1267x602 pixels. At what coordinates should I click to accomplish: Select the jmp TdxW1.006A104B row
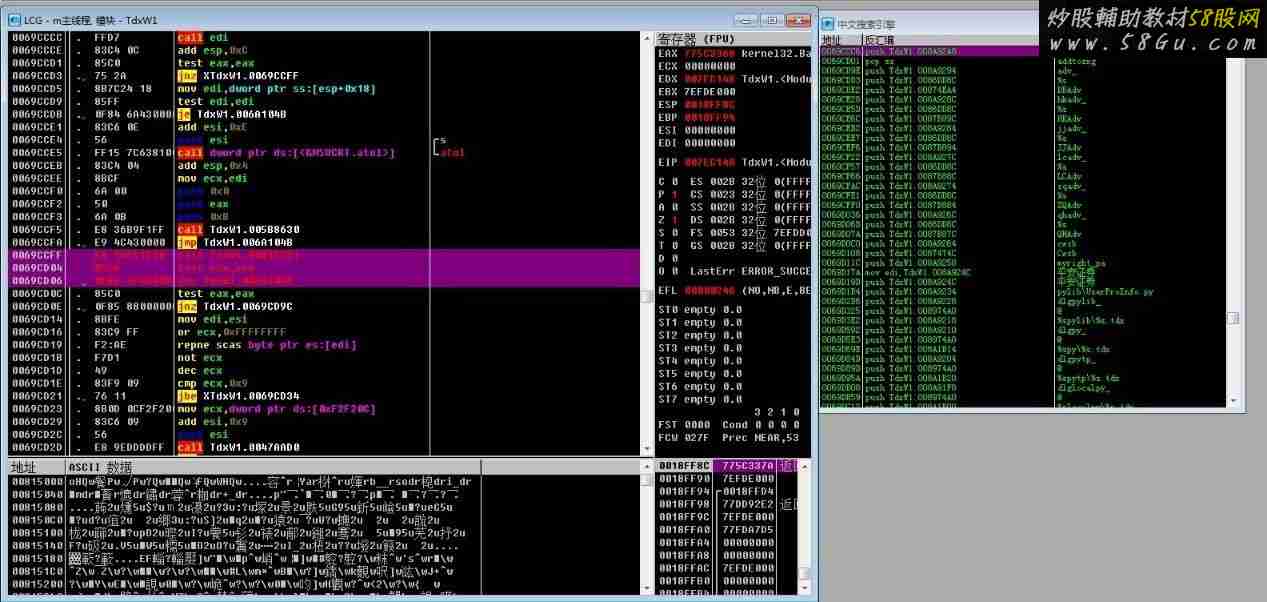pyautogui.click(x=324, y=242)
